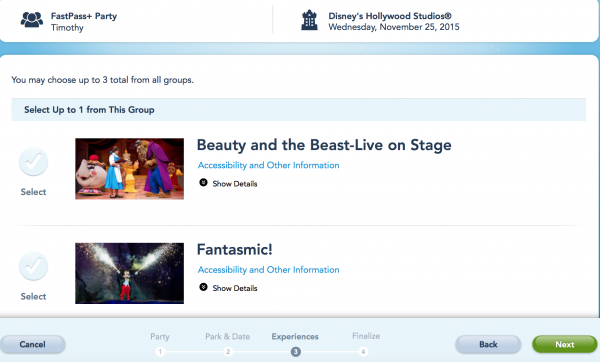Click the 'FastPass+ Party' heading text
Screen dimensions: 600x362
[84, 16]
